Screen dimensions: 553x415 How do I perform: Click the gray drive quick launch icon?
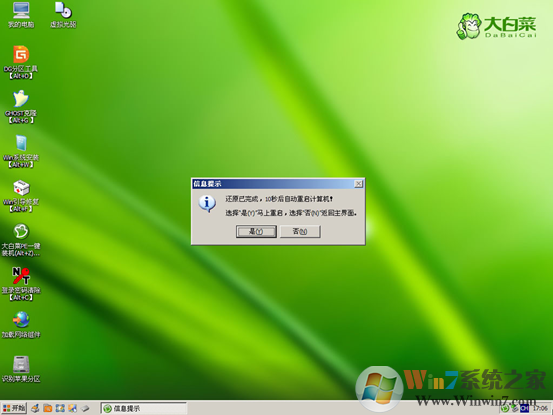pyautogui.click(x=85, y=408)
